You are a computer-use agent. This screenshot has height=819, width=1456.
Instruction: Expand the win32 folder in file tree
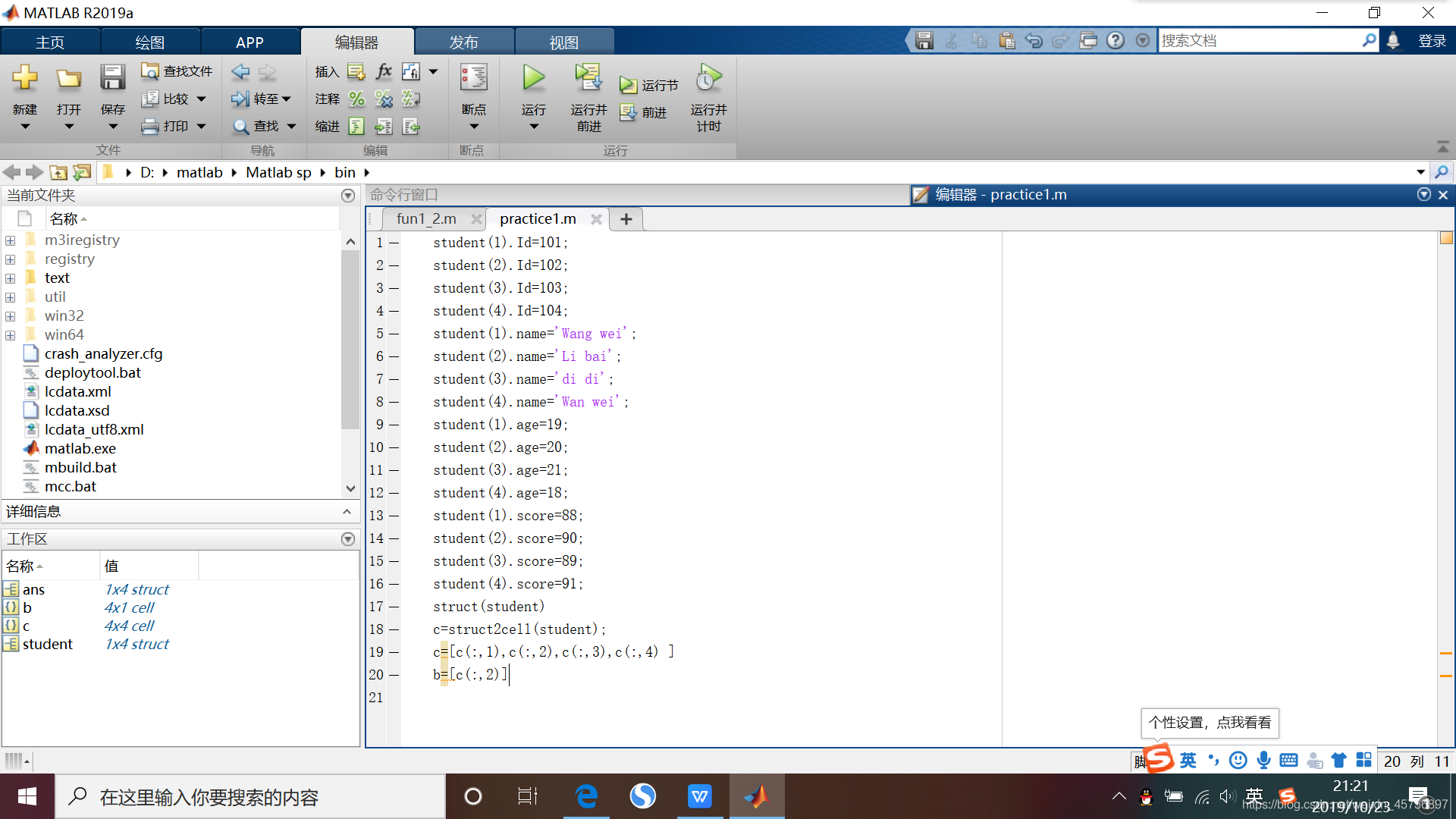click(11, 316)
